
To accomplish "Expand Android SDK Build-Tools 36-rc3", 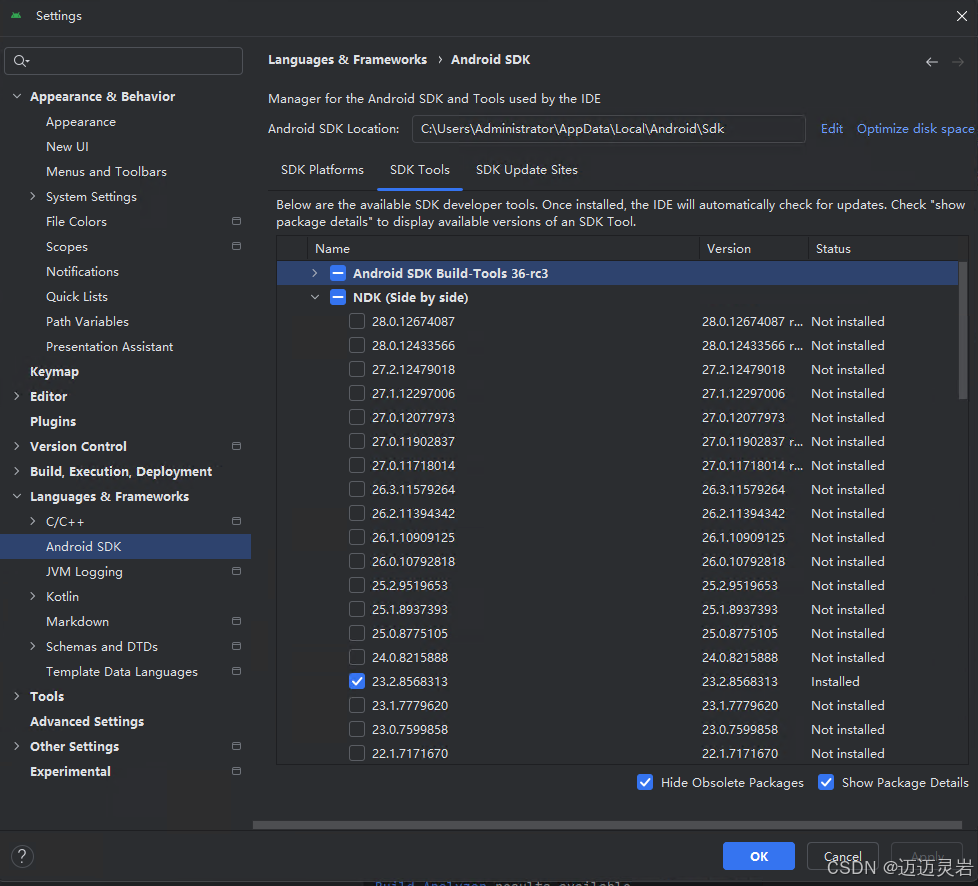I will [315, 272].
